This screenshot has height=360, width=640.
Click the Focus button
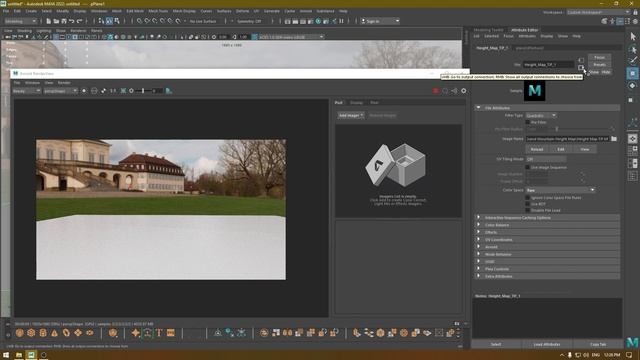click(x=600, y=58)
